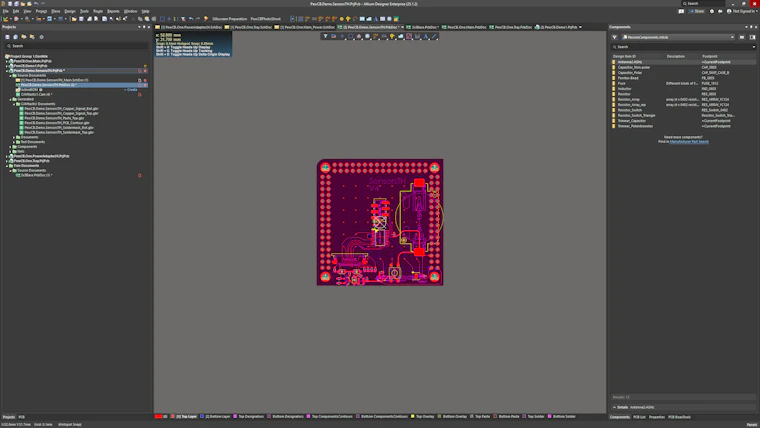Select the place via tool in the active bar
This screenshot has height=428, width=760.
(393, 36)
